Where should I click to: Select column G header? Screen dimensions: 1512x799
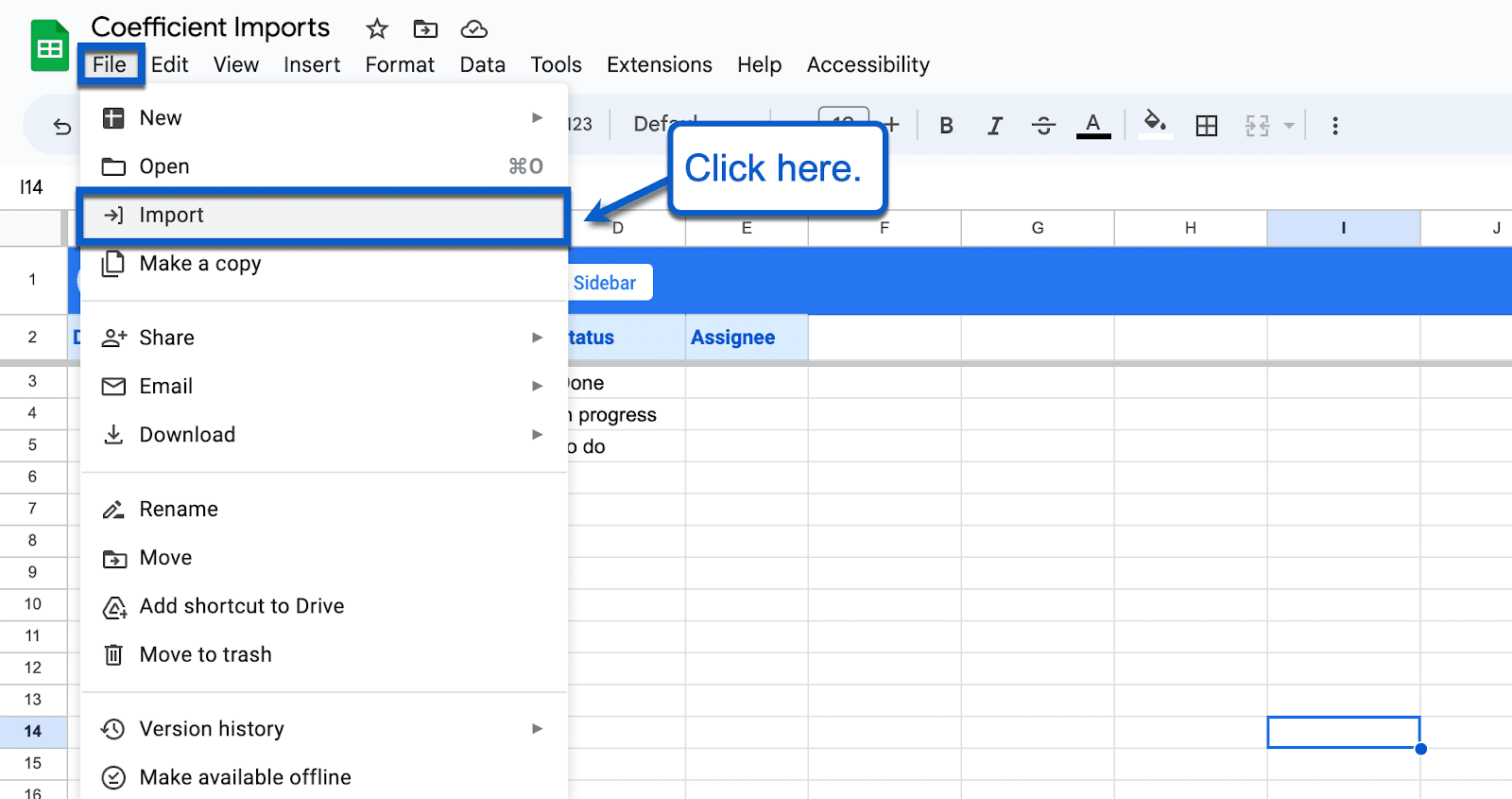click(1037, 228)
